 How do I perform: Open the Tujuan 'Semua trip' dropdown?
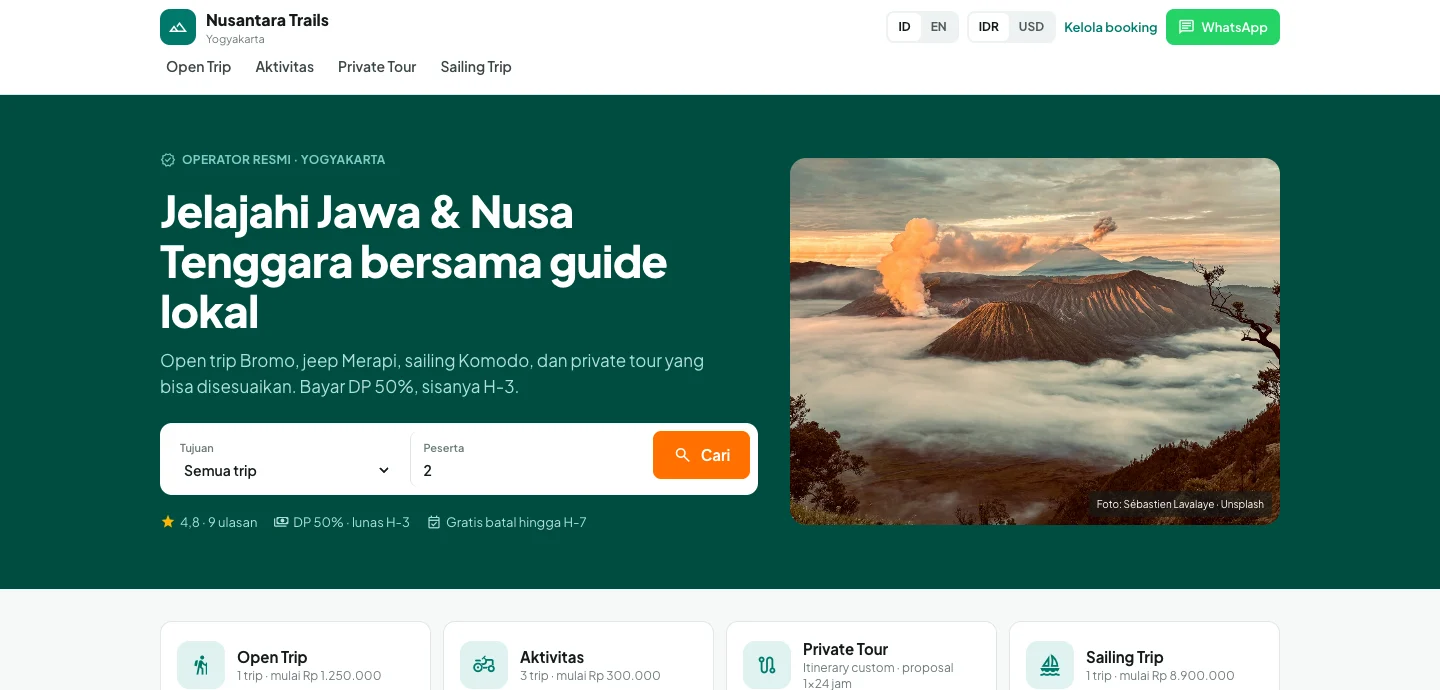tap(287, 471)
